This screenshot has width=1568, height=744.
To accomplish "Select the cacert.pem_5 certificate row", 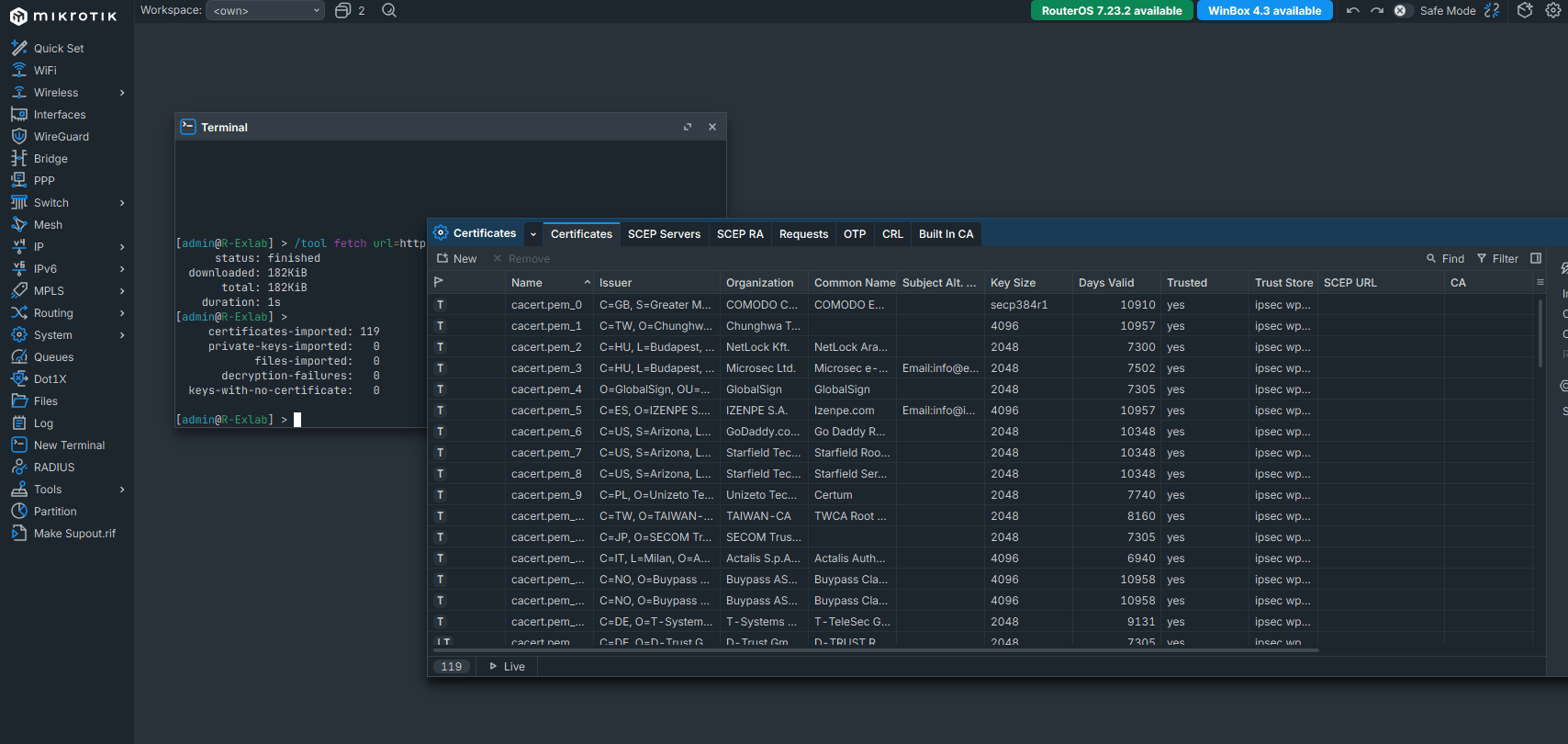I will (x=982, y=410).
